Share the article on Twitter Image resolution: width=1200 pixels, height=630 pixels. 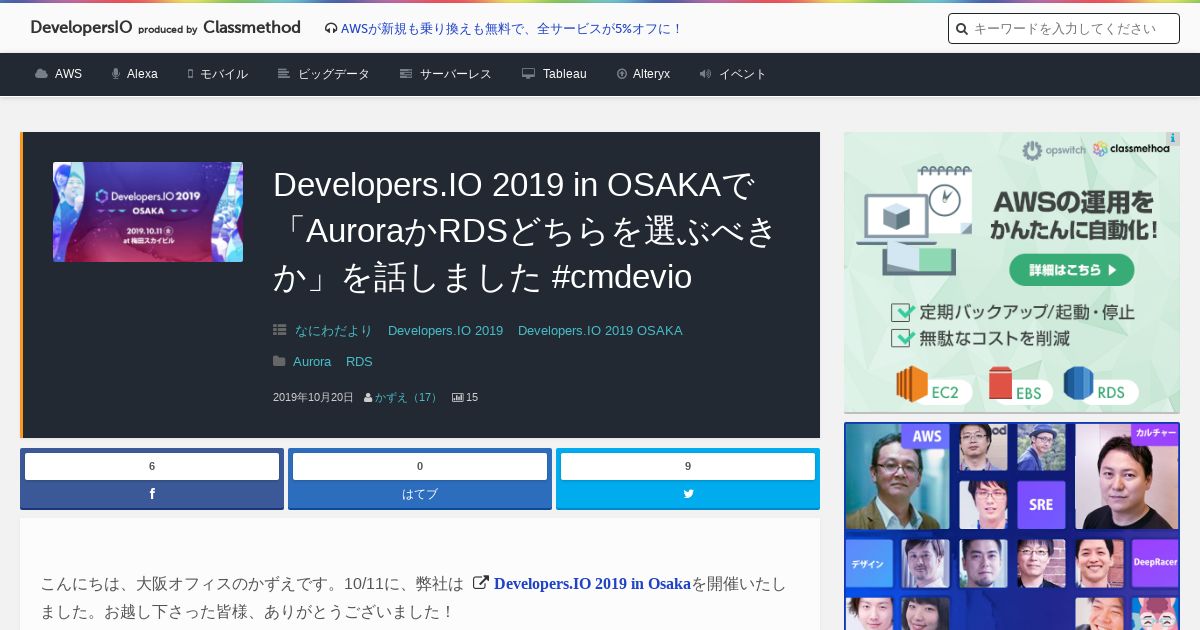coord(688,494)
